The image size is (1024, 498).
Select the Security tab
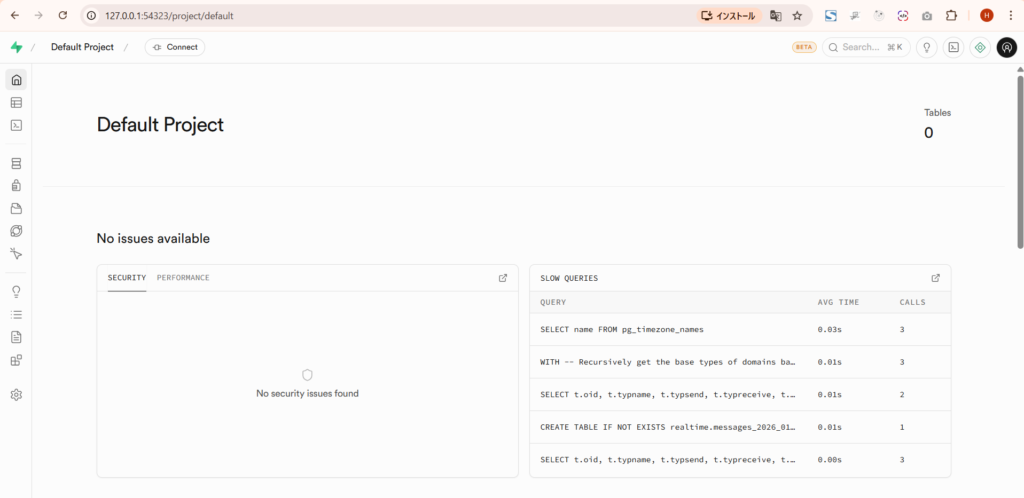(x=127, y=278)
